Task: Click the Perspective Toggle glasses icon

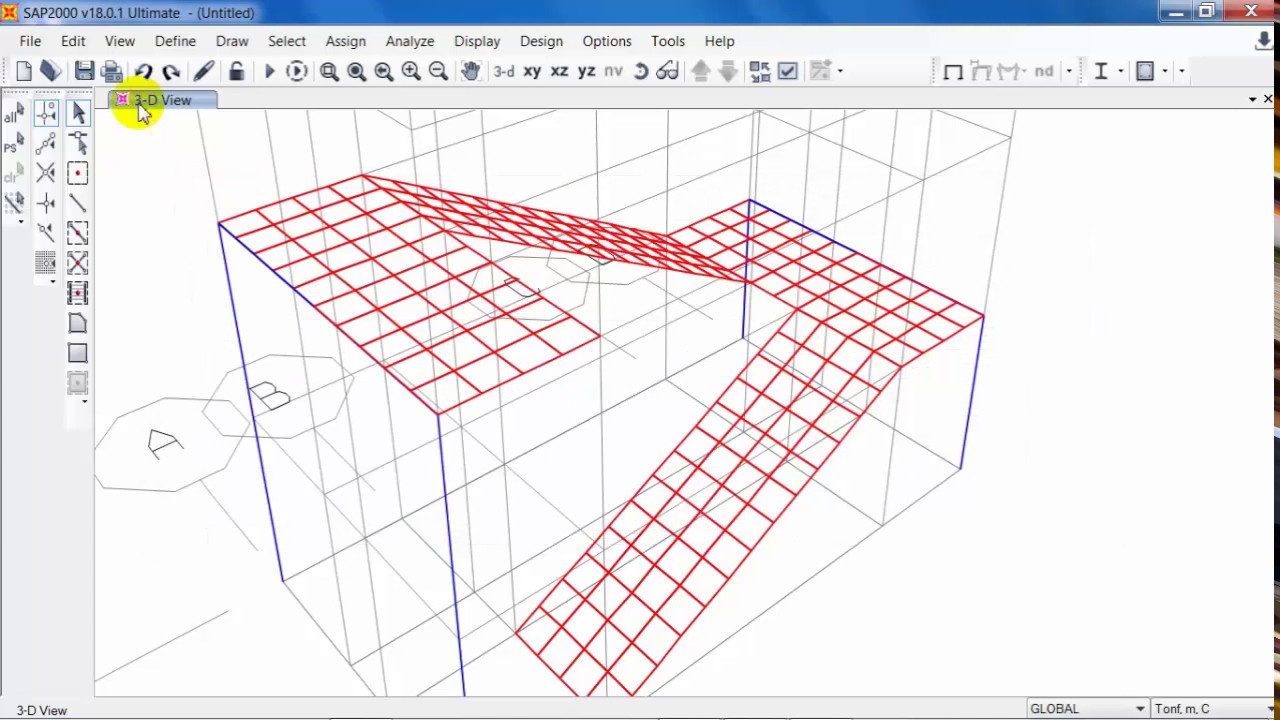Action: (x=668, y=71)
